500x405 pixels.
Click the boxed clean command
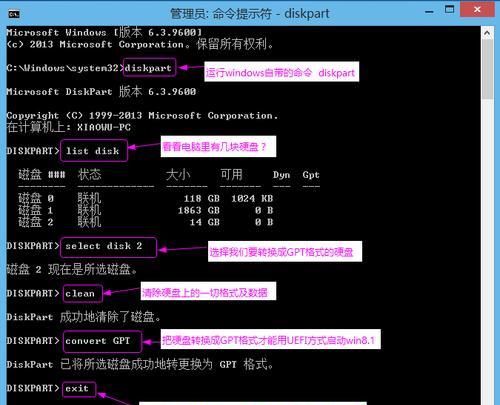click(82, 294)
